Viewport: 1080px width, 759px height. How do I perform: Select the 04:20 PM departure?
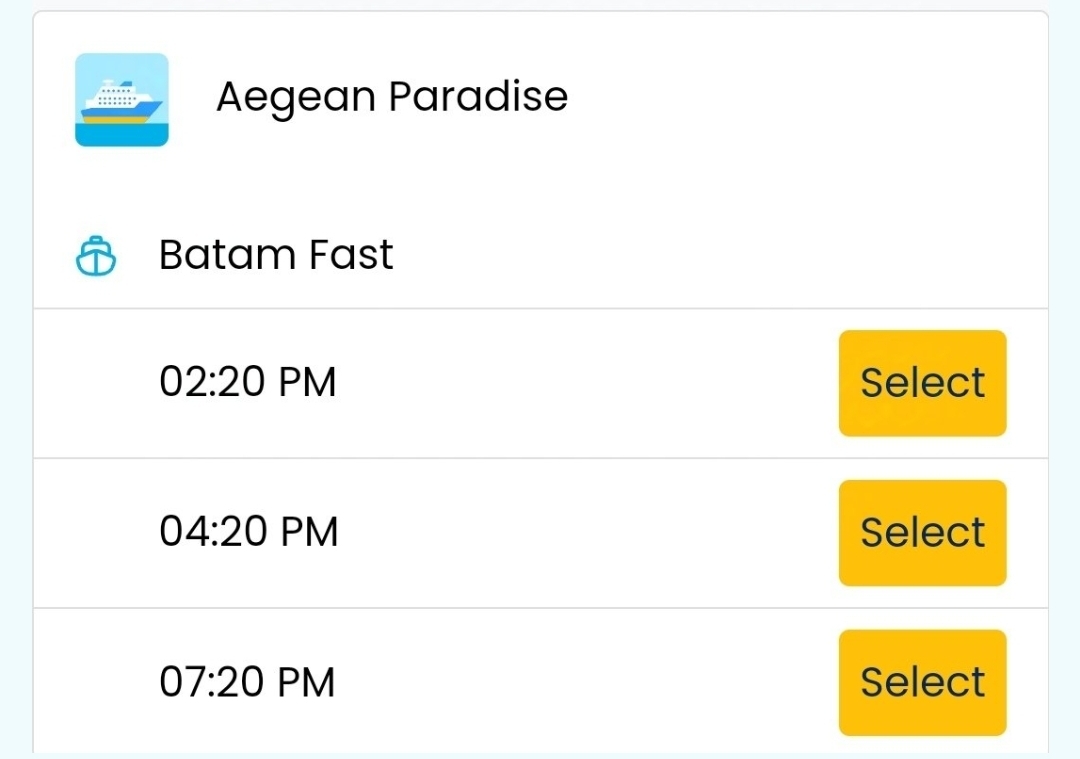[x=922, y=533]
